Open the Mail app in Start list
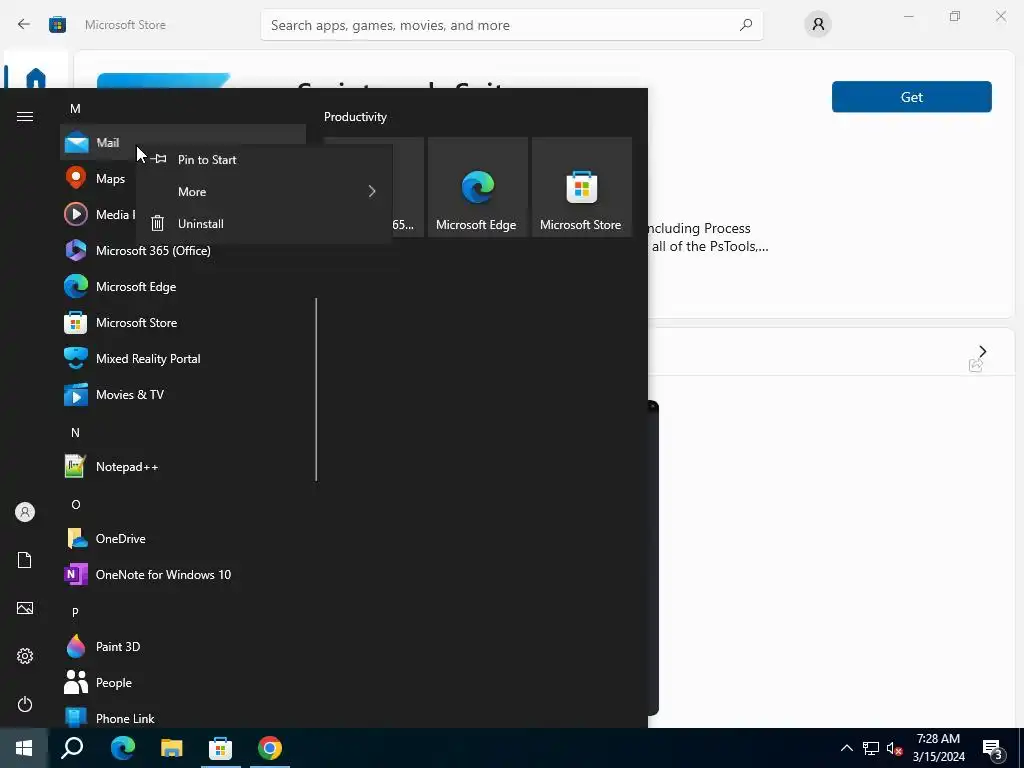Image resolution: width=1024 pixels, height=768 pixels. click(x=183, y=142)
